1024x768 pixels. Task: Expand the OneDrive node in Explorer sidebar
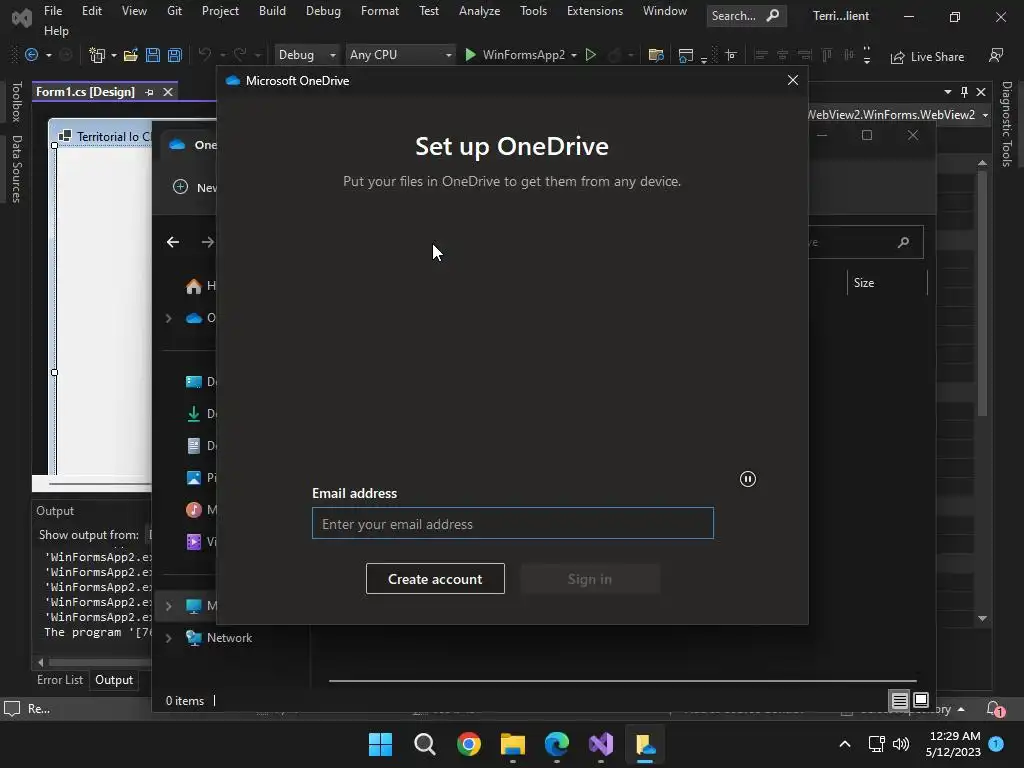pos(168,318)
